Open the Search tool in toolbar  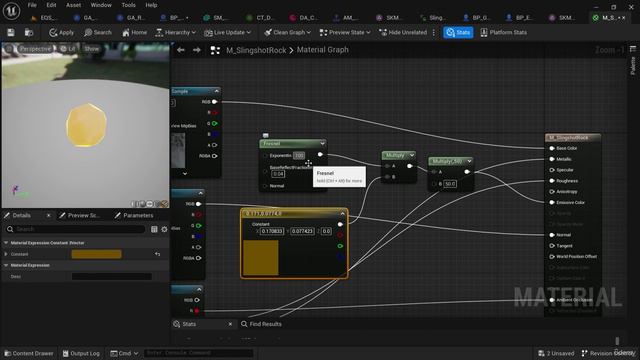(98, 32)
